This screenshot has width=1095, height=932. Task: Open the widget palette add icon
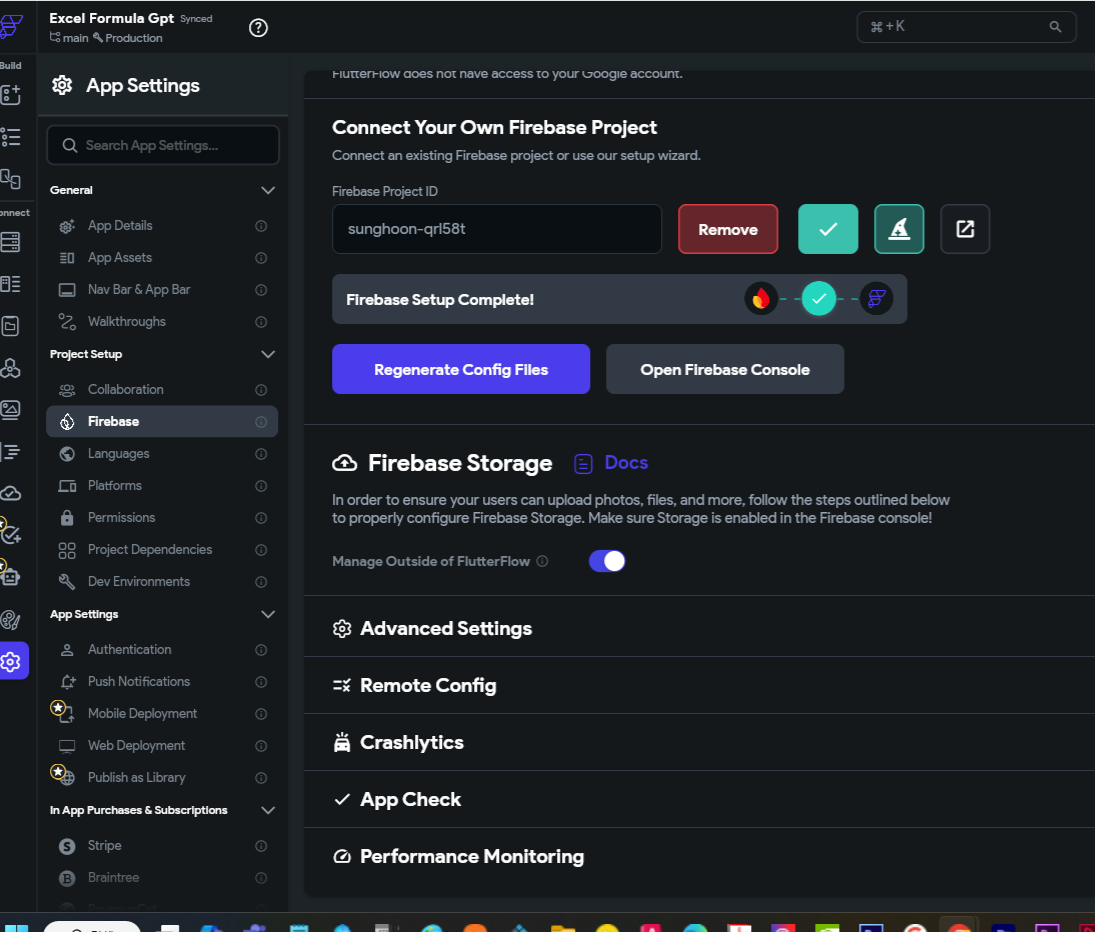(x=10, y=94)
